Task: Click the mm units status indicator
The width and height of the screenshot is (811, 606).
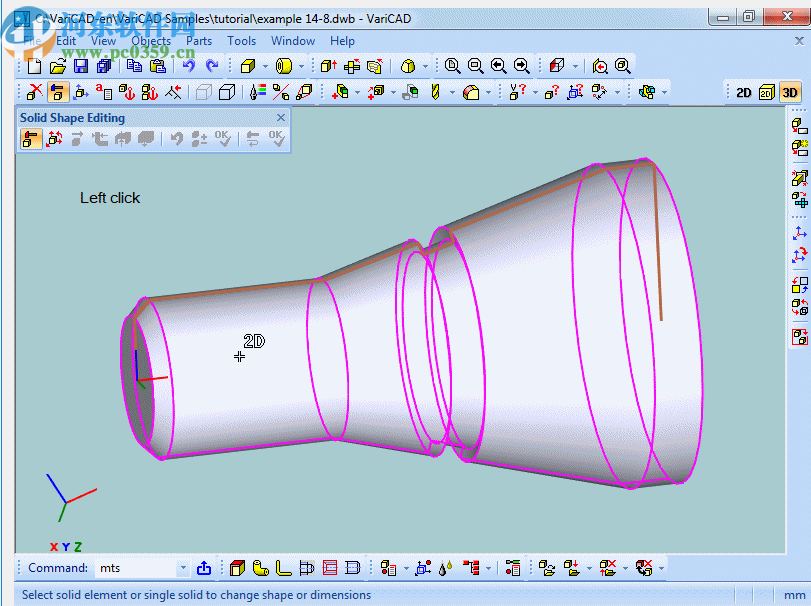Action: pos(794,595)
